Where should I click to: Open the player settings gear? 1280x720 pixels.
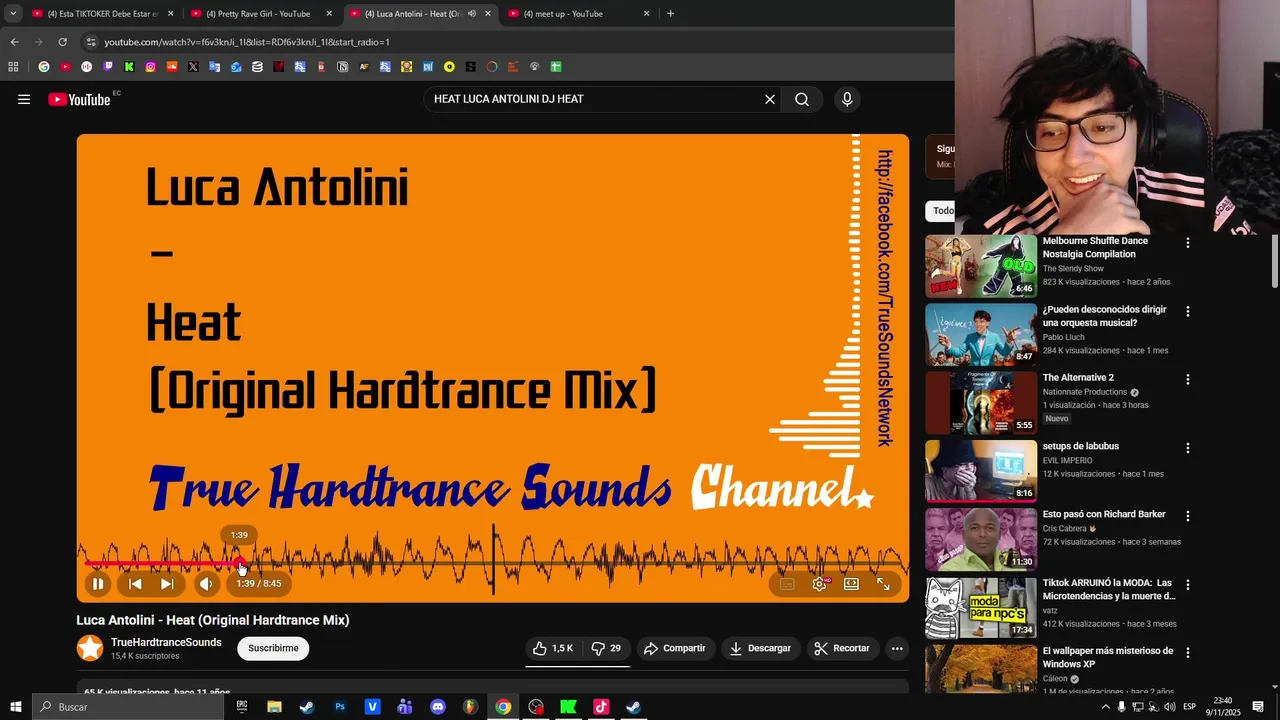click(819, 584)
